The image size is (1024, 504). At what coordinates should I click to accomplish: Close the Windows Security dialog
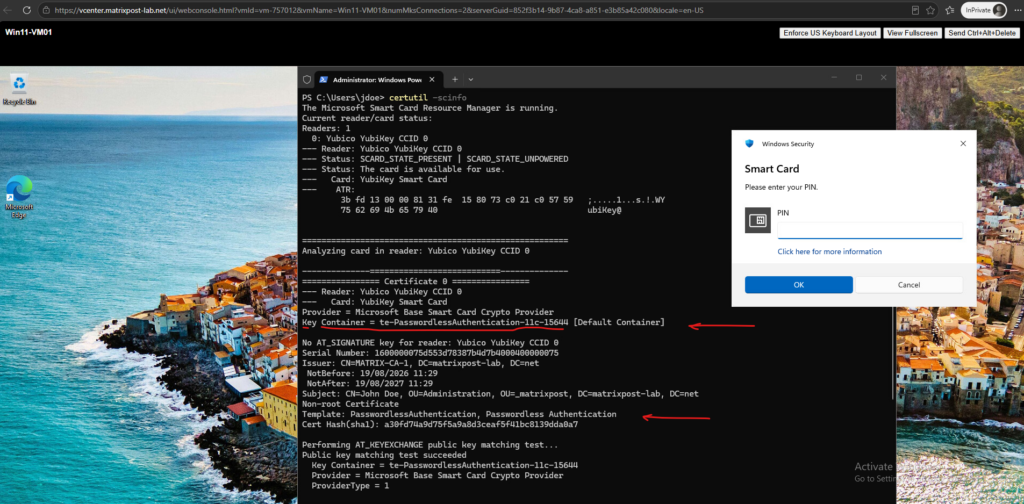tap(963, 144)
